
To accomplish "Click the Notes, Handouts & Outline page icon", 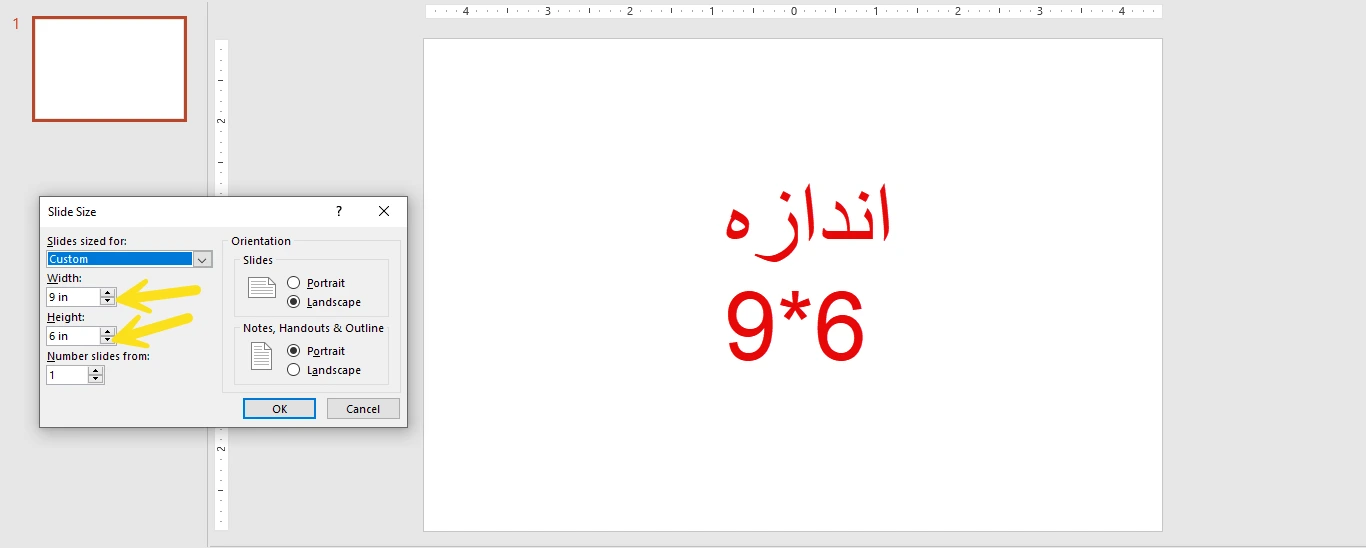I will [262, 356].
